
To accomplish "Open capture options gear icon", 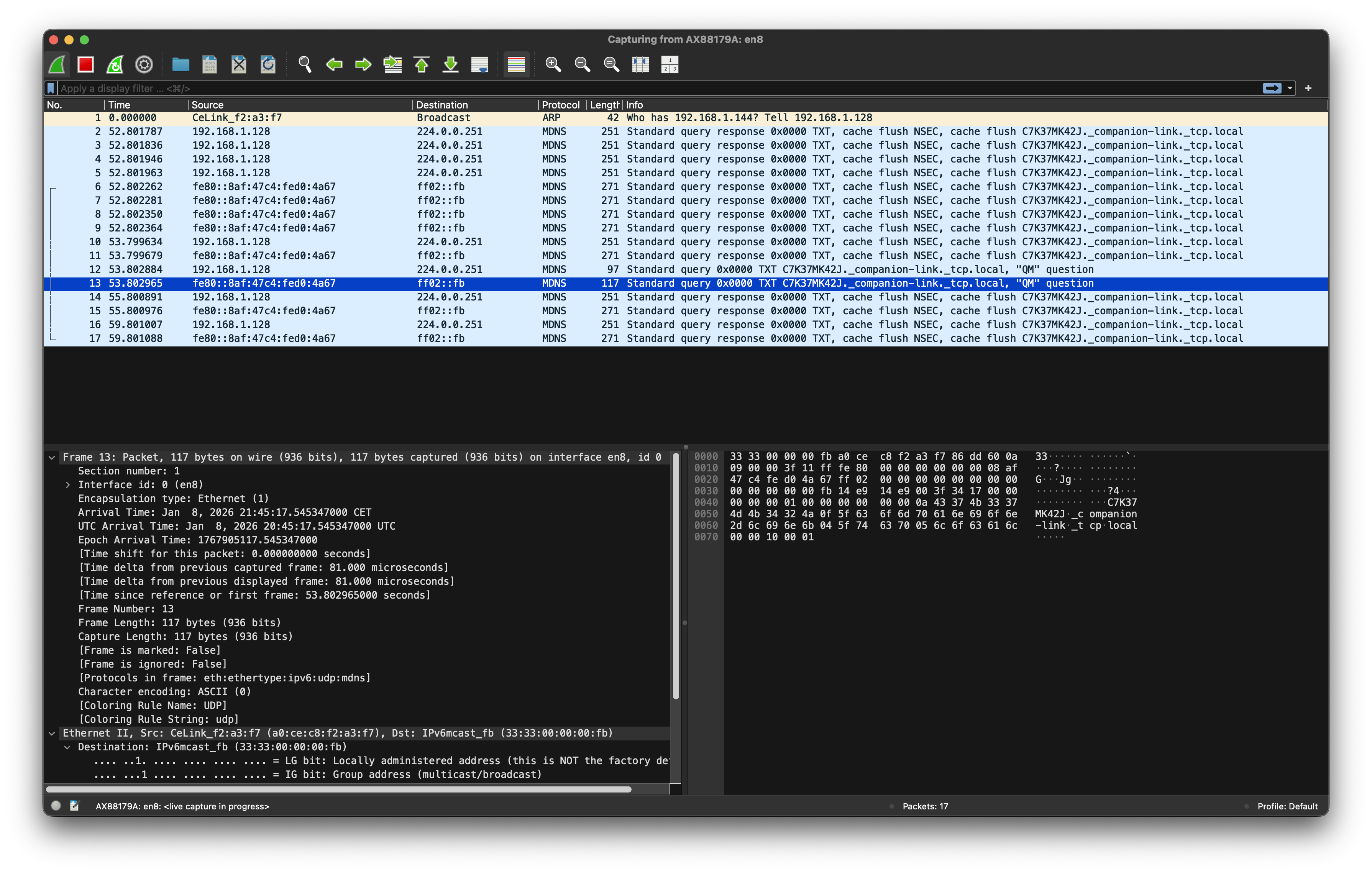I will pyautogui.click(x=144, y=64).
